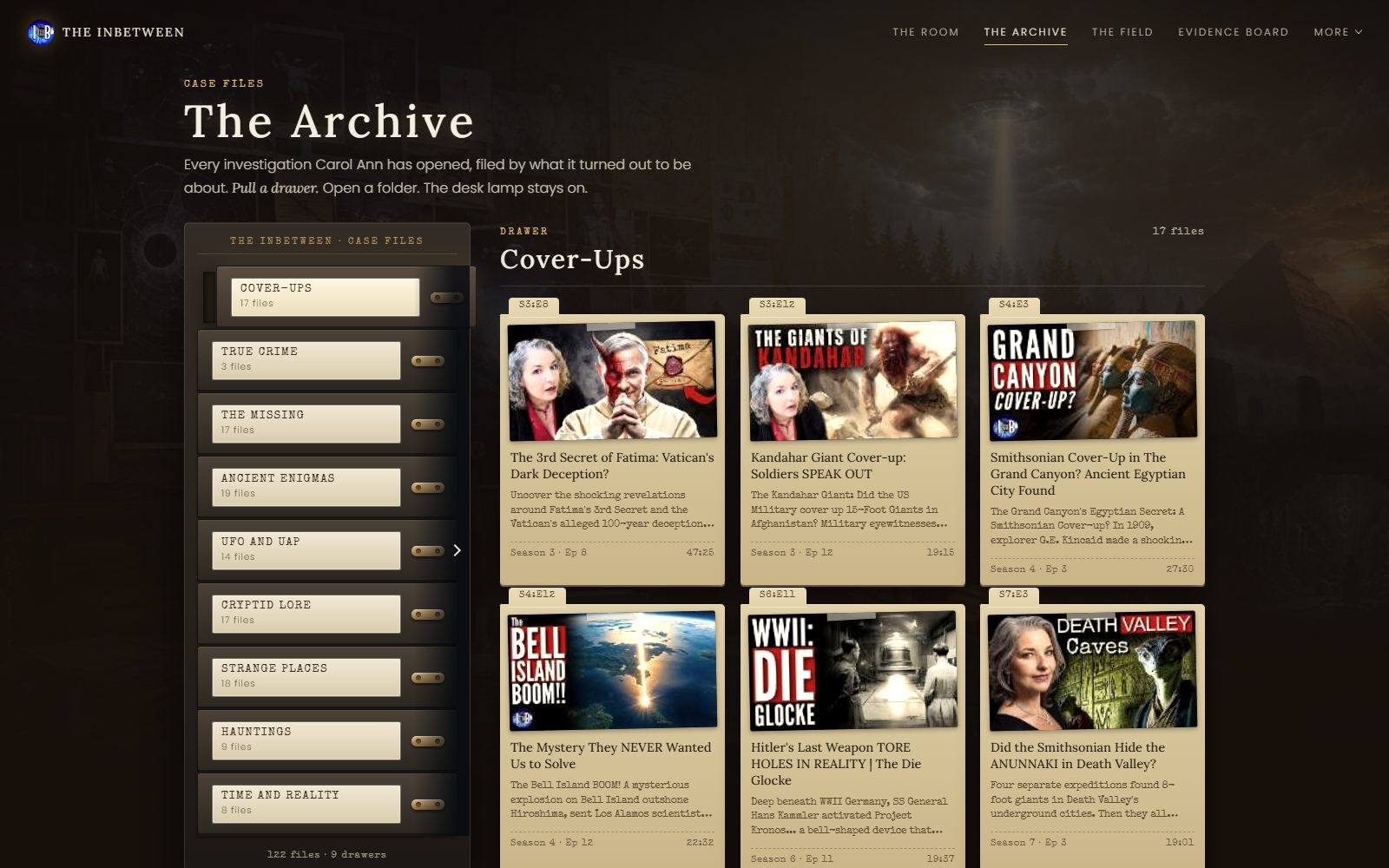The height and width of the screenshot is (868, 1389).
Task: Expand the More dropdown menu
Action: 1338,32
